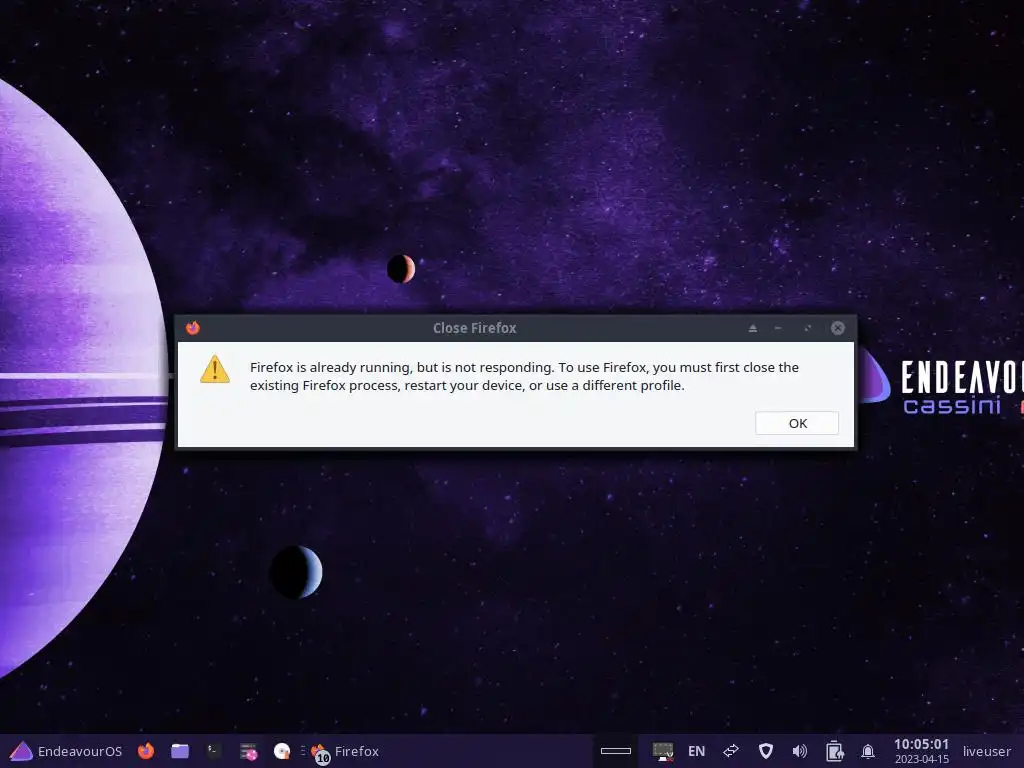The height and width of the screenshot is (768, 1024).
Task: Close the Close Firefox dialog window
Action: (838, 328)
